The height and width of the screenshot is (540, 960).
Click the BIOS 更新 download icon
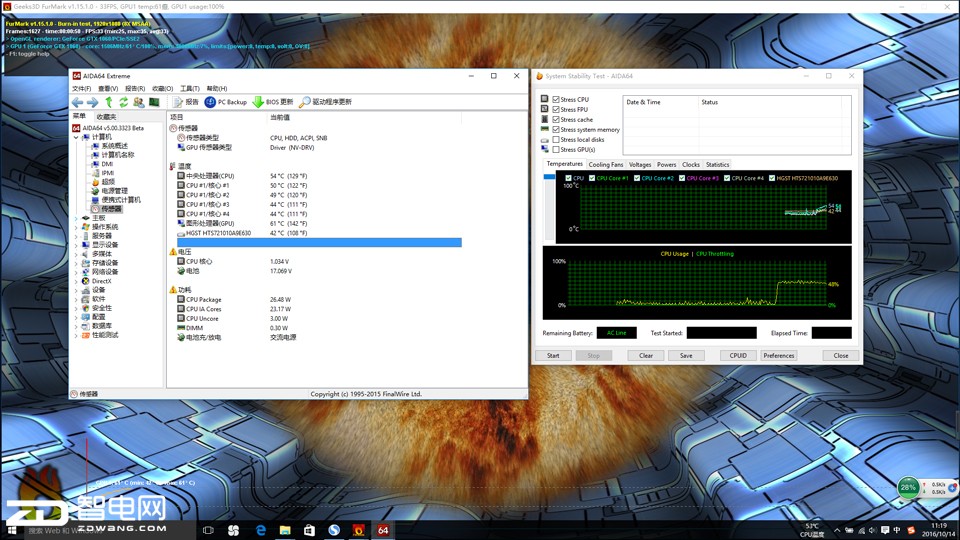[x=258, y=102]
